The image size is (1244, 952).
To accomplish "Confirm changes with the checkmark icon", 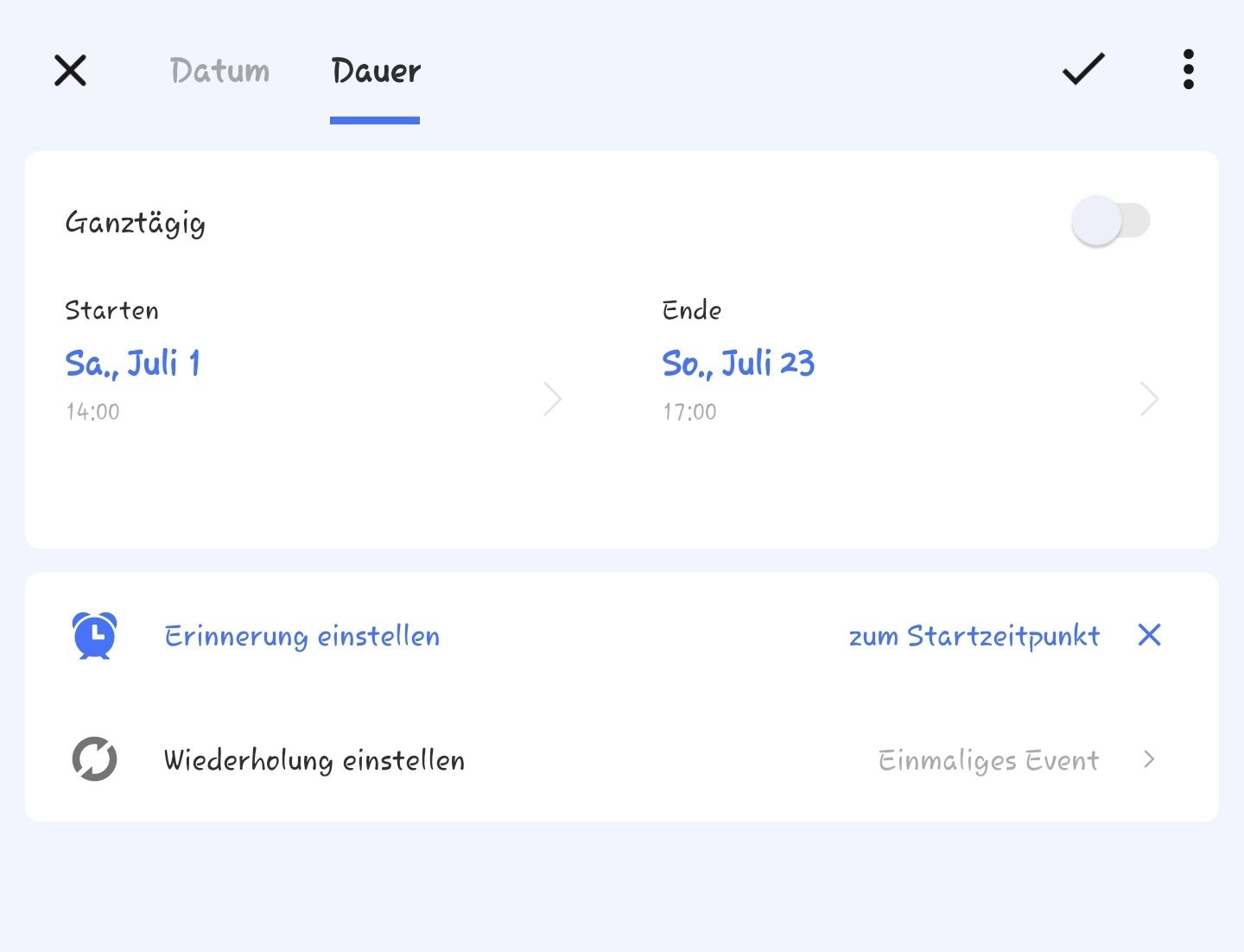I will coord(1083,69).
